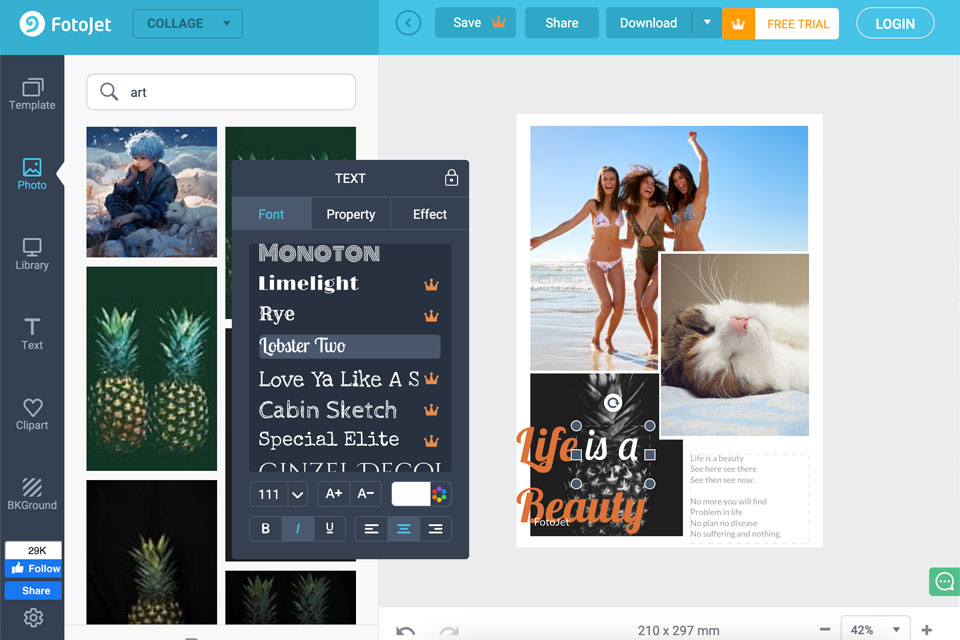The width and height of the screenshot is (960, 640).
Task: Click the sleeping cat photo in collage
Action: [735, 345]
